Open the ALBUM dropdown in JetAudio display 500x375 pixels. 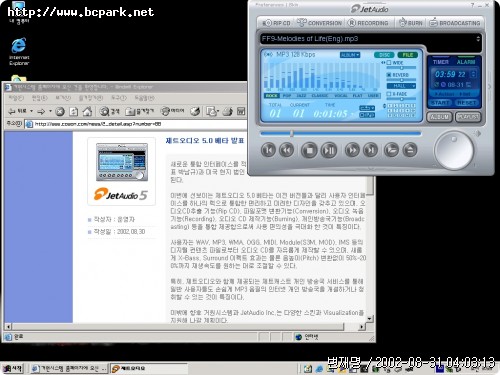pos(350,55)
